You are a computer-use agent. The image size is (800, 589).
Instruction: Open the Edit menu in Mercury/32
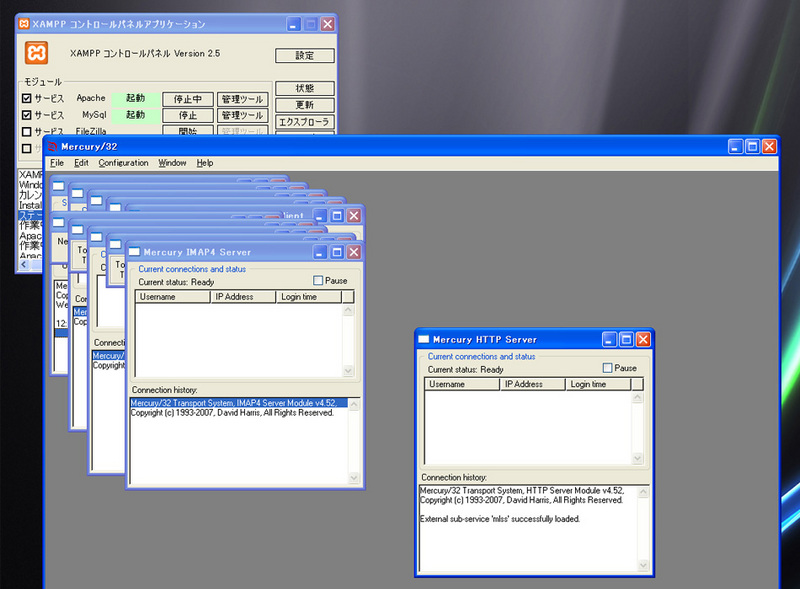coord(81,163)
